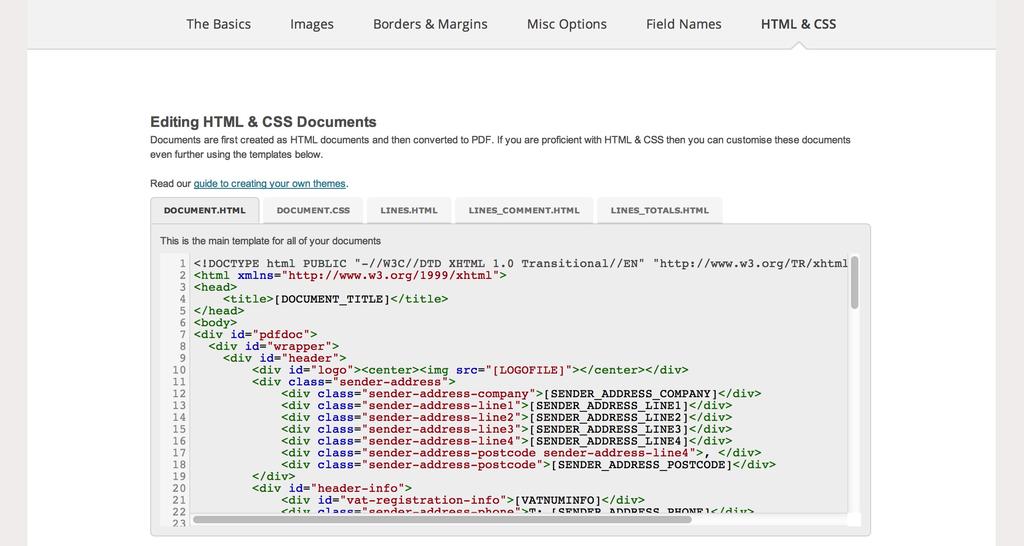The width and height of the screenshot is (1024, 546).
Task: Click the [LOGOFILE] placeholder in the code
Action: [x=527, y=370]
